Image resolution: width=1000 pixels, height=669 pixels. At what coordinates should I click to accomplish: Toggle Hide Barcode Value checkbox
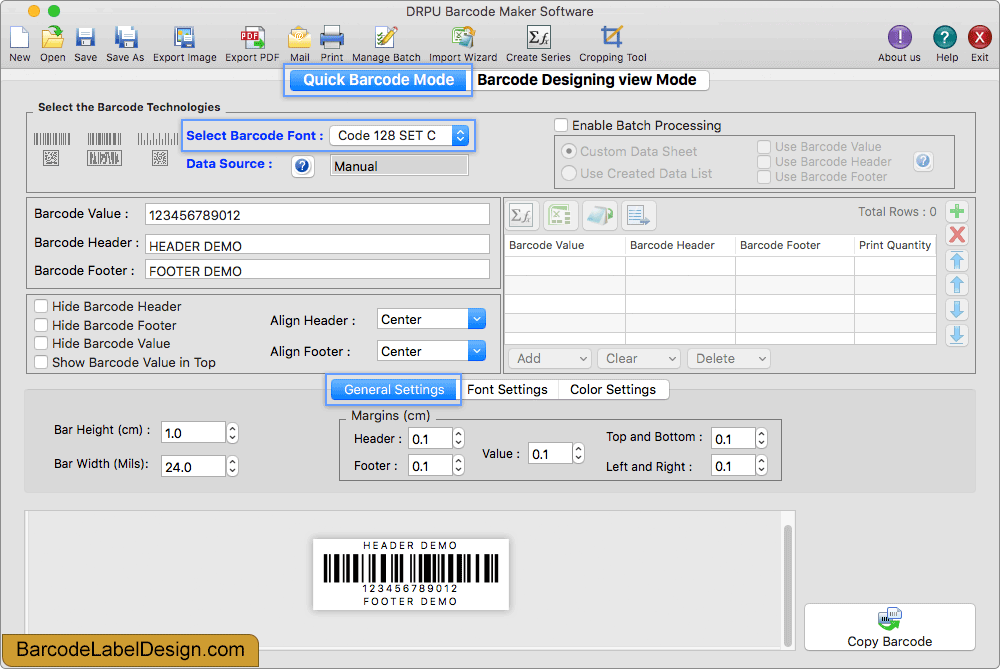[x=41, y=343]
